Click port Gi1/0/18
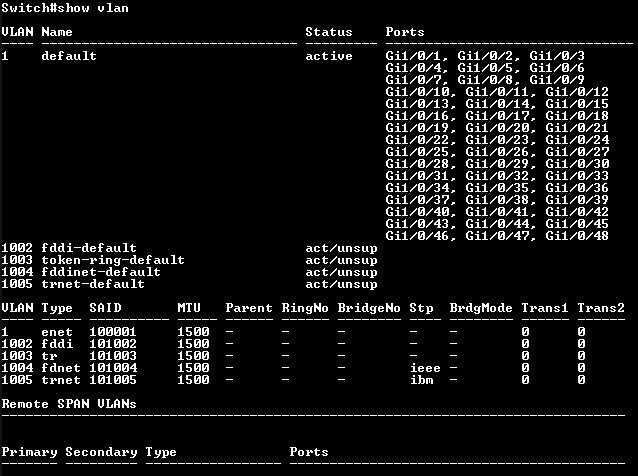Image resolution: width=638 pixels, height=476 pixels. [577, 116]
